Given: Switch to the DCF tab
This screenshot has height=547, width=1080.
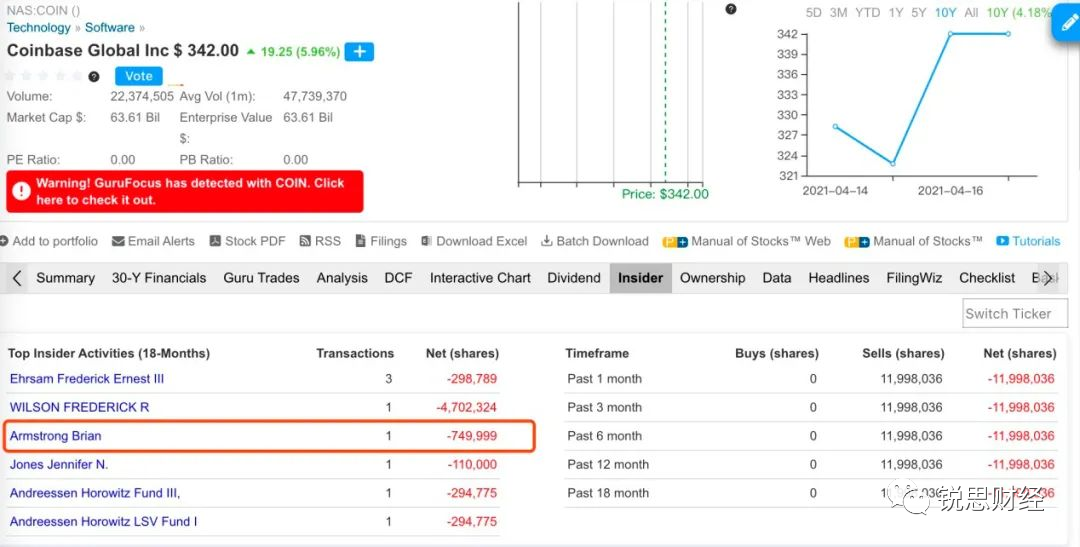Looking at the screenshot, I should (x=398, y=278).
